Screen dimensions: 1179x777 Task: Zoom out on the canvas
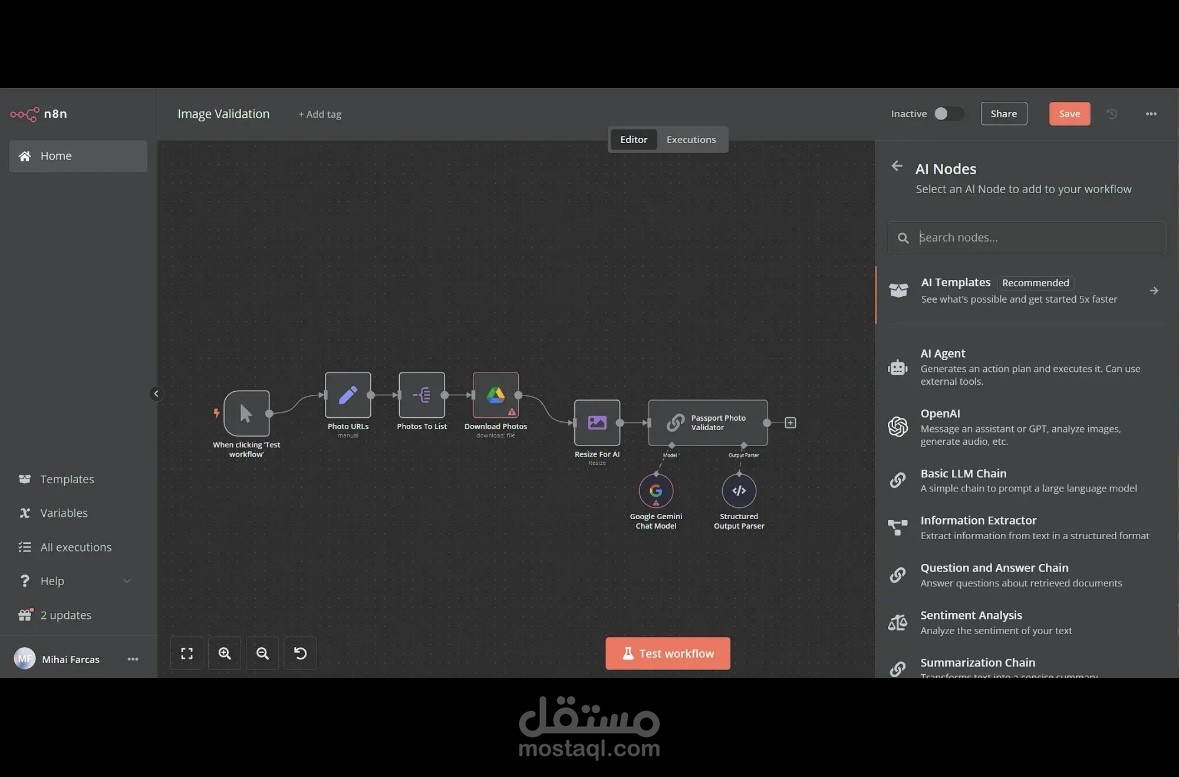point(262,654)
